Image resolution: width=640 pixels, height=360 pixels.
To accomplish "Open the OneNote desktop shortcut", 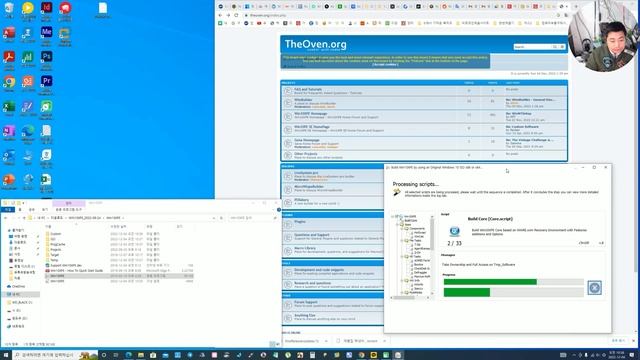I will pos(9,131).
